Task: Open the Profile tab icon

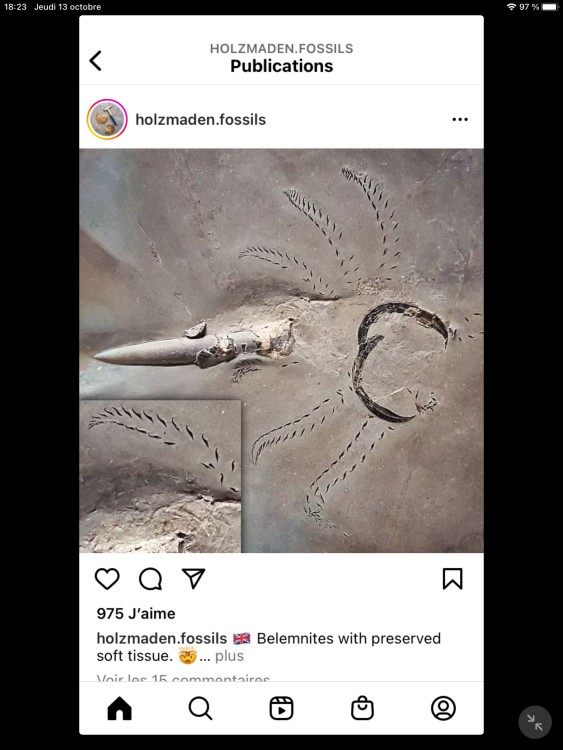Action: tap(443, 708)
